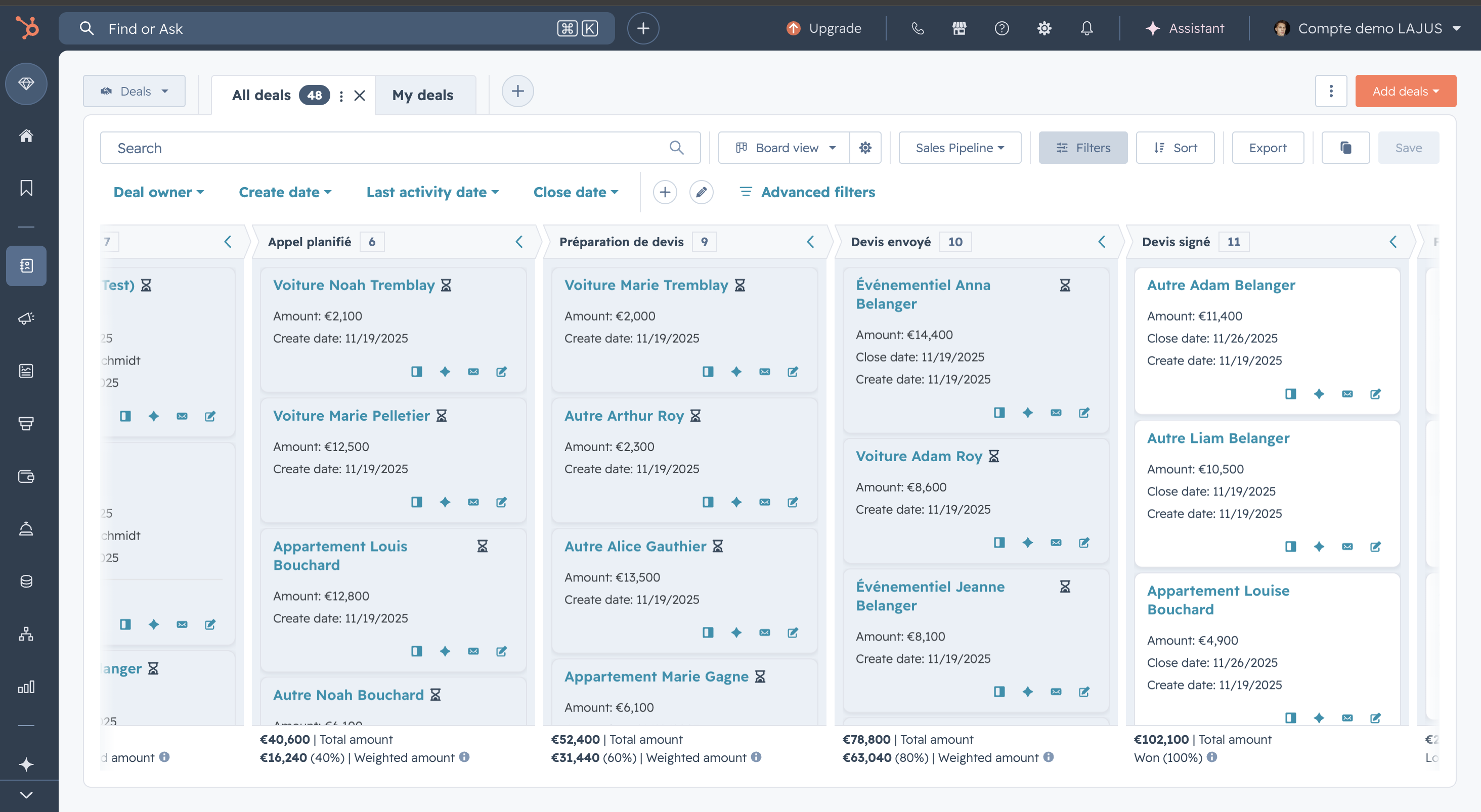Open the Événementiel Anna Belanger deal link

point(923,294)
